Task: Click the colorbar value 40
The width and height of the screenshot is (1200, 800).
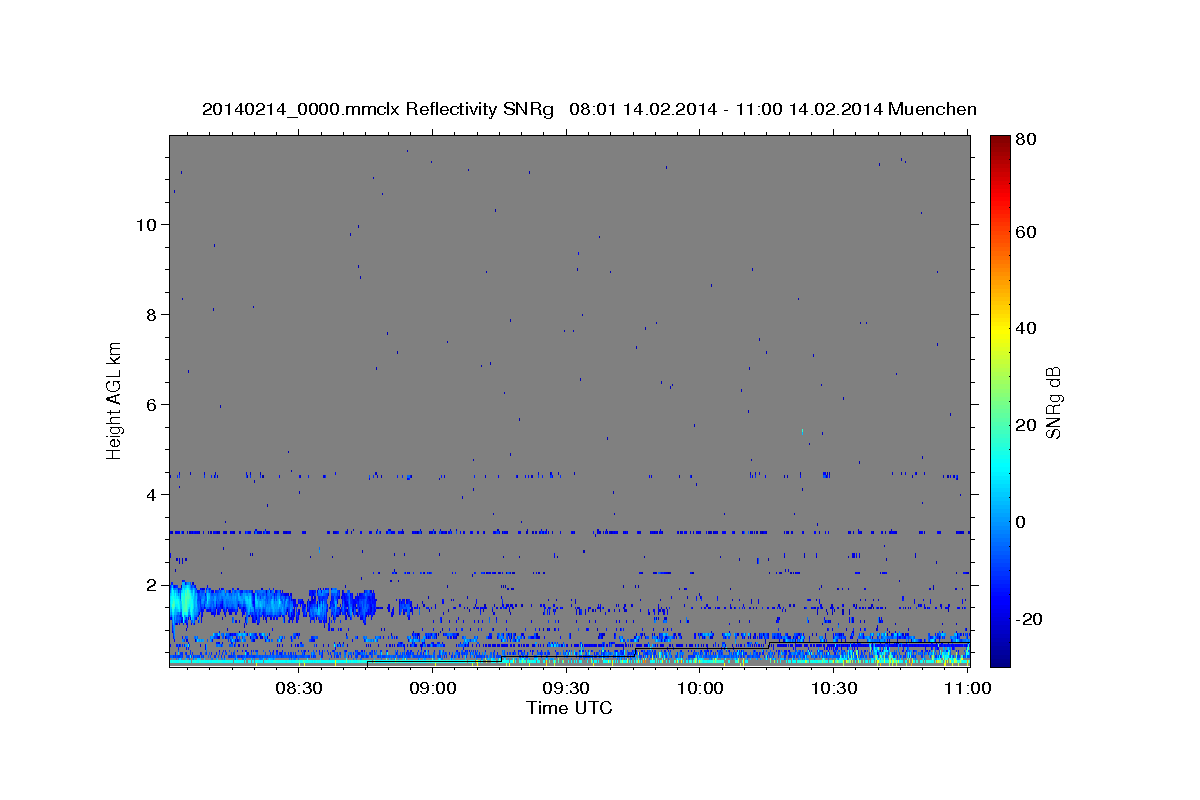Action: pos(1028,328)
